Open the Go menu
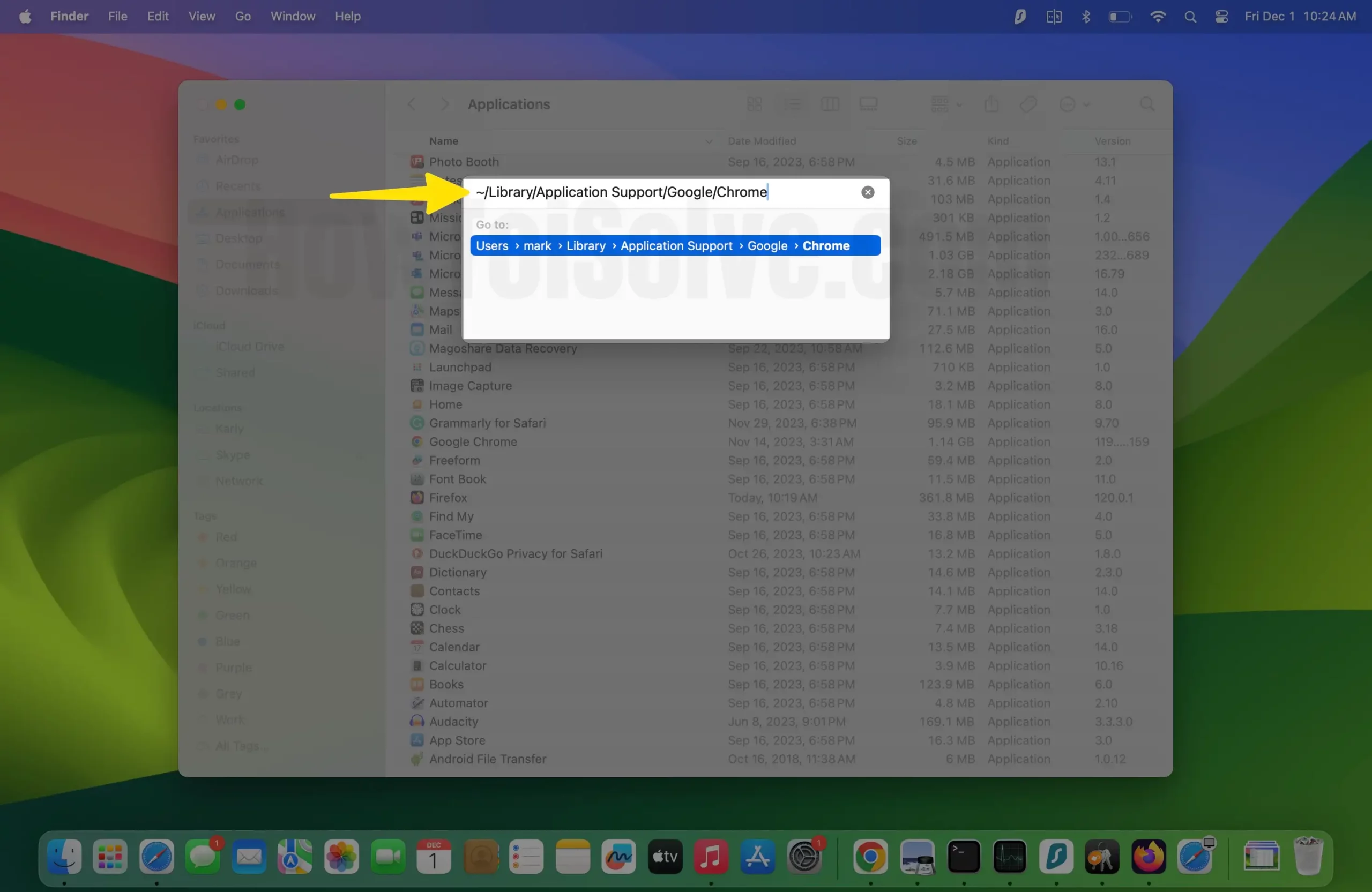The height and width of the screenshot is (892, 1372). pyautogui.click(x=243, y=16)
